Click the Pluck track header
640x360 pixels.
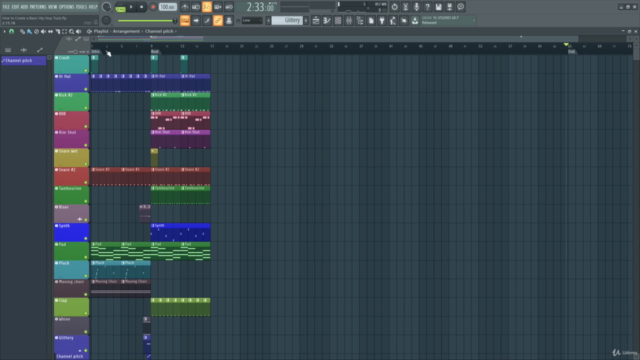point(72,269)
